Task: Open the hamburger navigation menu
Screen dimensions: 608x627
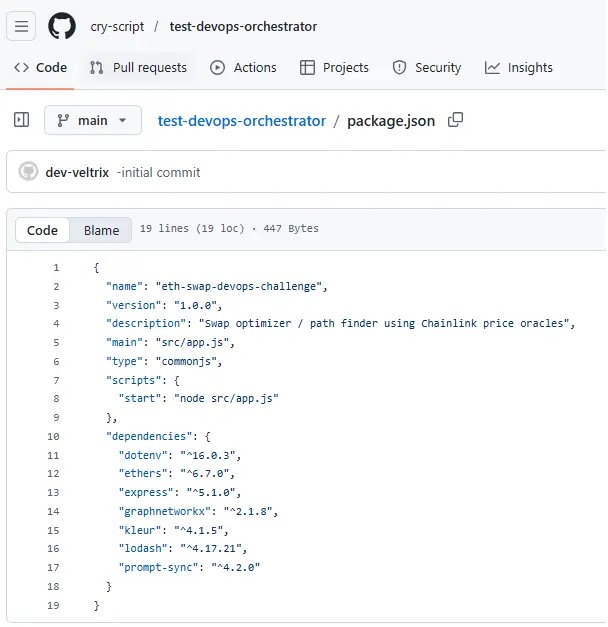Action: coord(21,26)
